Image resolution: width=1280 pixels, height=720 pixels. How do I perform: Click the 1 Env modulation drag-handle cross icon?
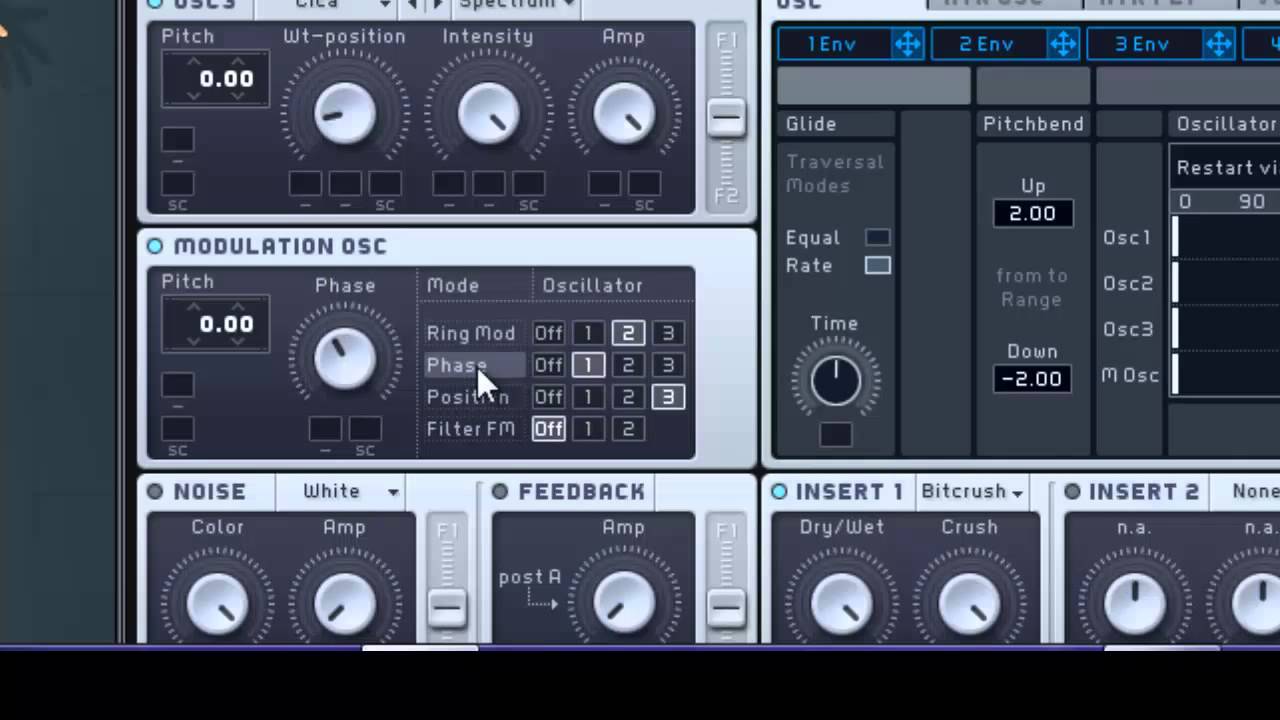point(908,44)
